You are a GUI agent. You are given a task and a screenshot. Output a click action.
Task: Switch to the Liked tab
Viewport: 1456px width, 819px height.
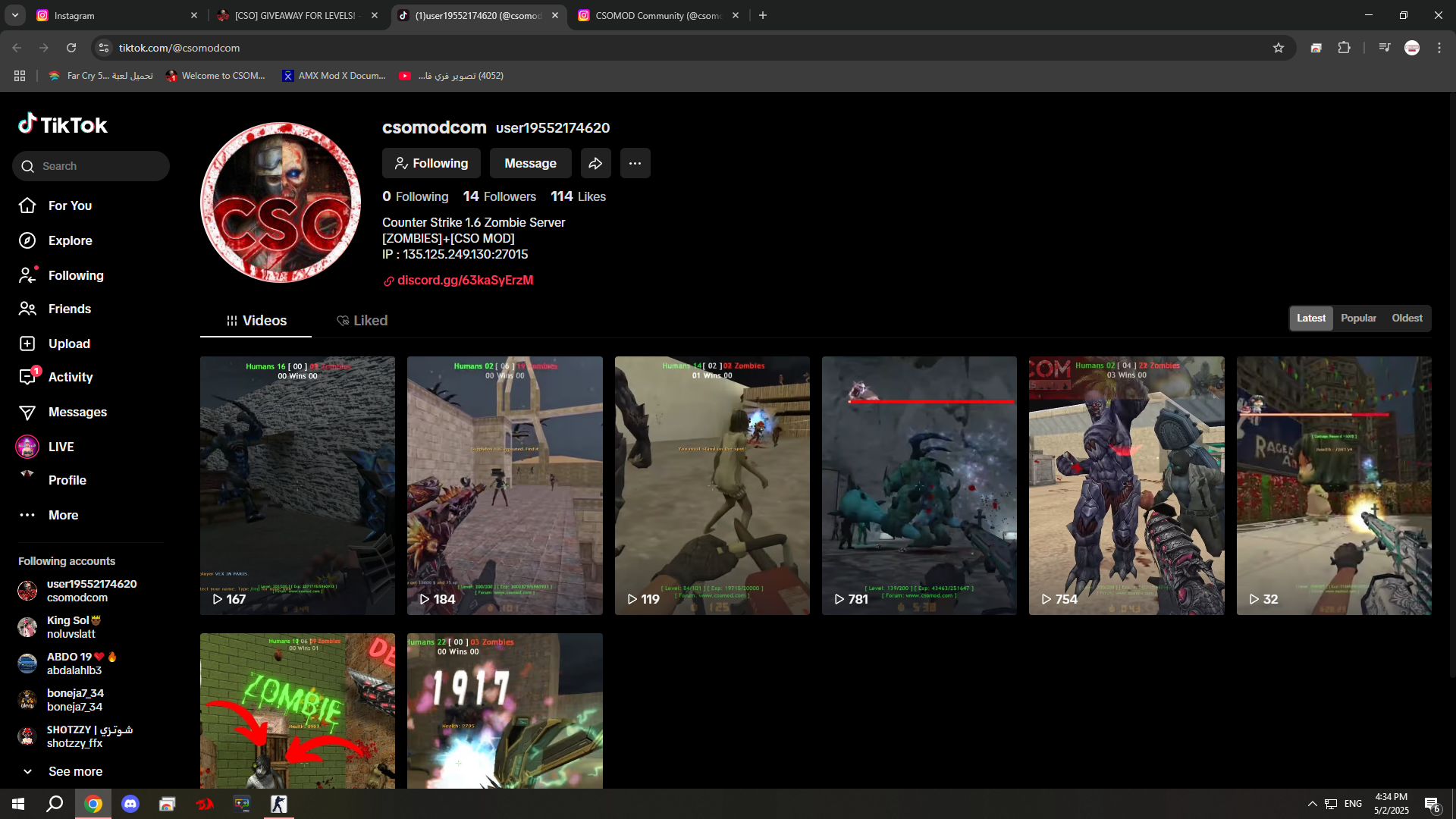click(362, 321)
